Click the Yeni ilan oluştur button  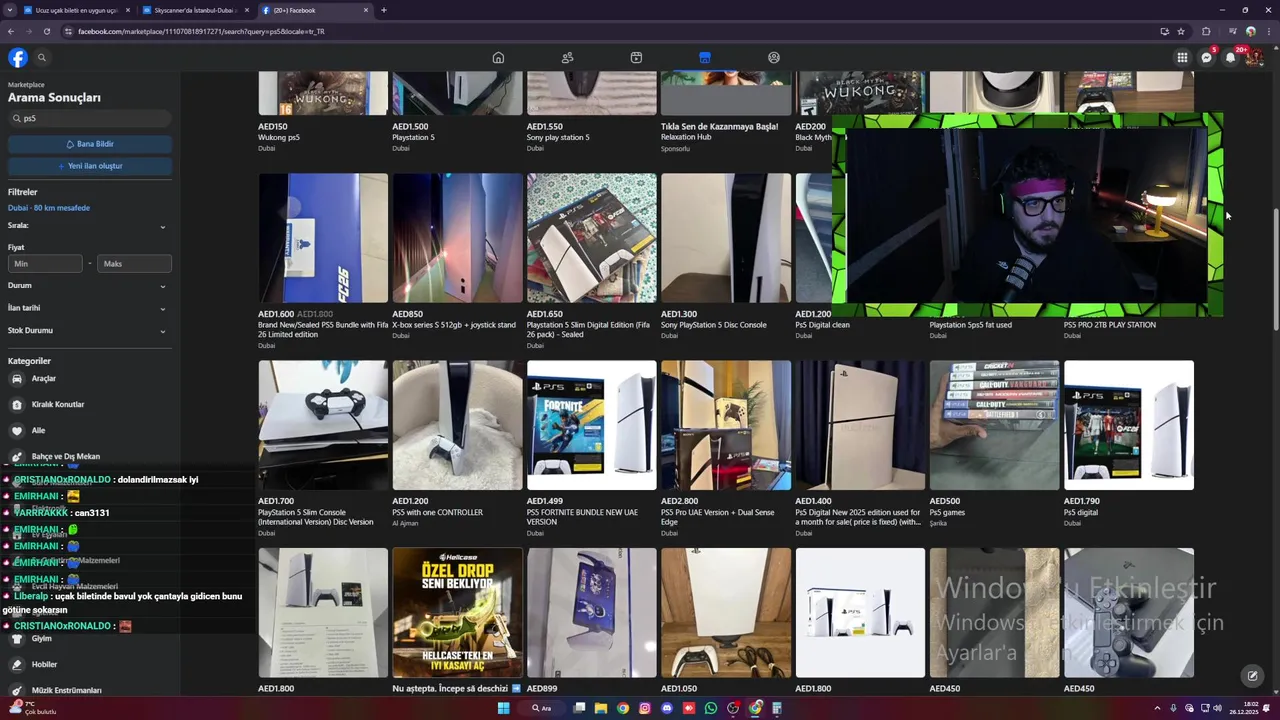(x=90, y=166)
